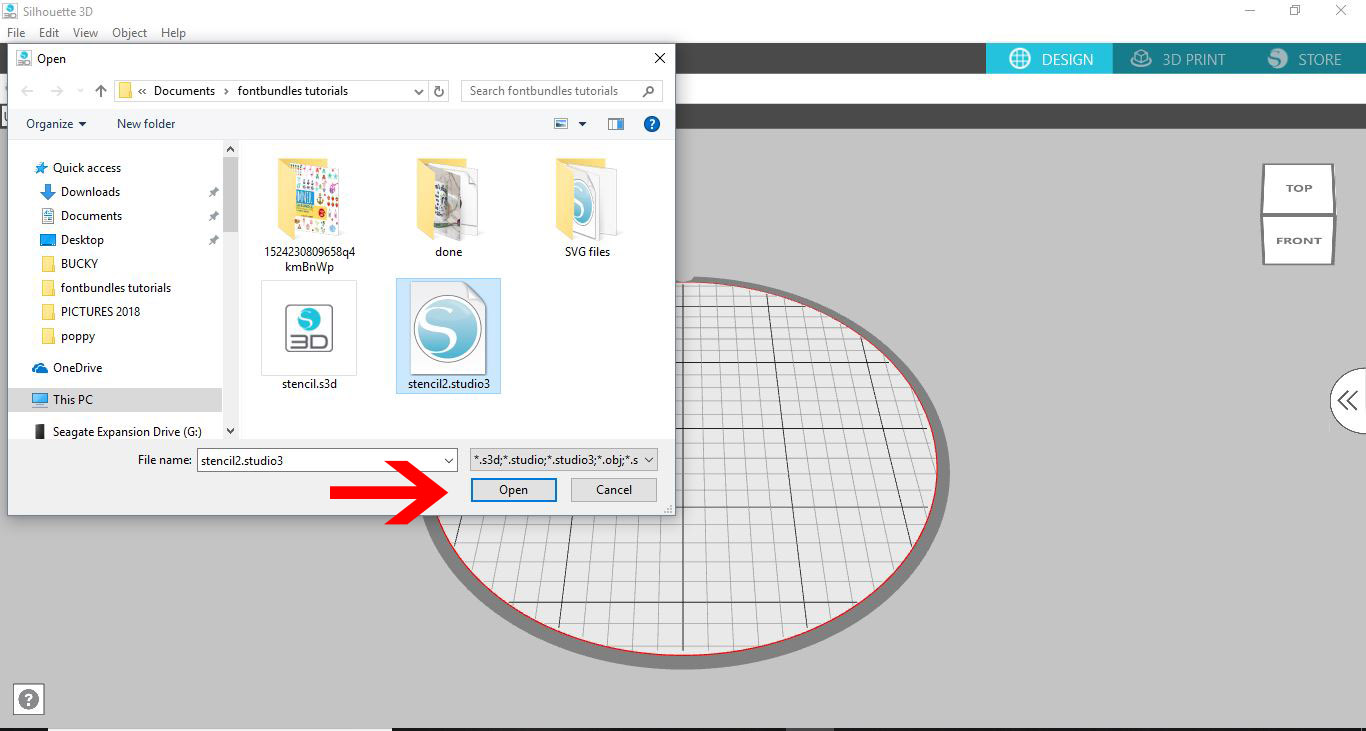The width and height of the screenshot is (1366, 731).
Task: Open the file type filter dropdown
Action: coord(564,460)
